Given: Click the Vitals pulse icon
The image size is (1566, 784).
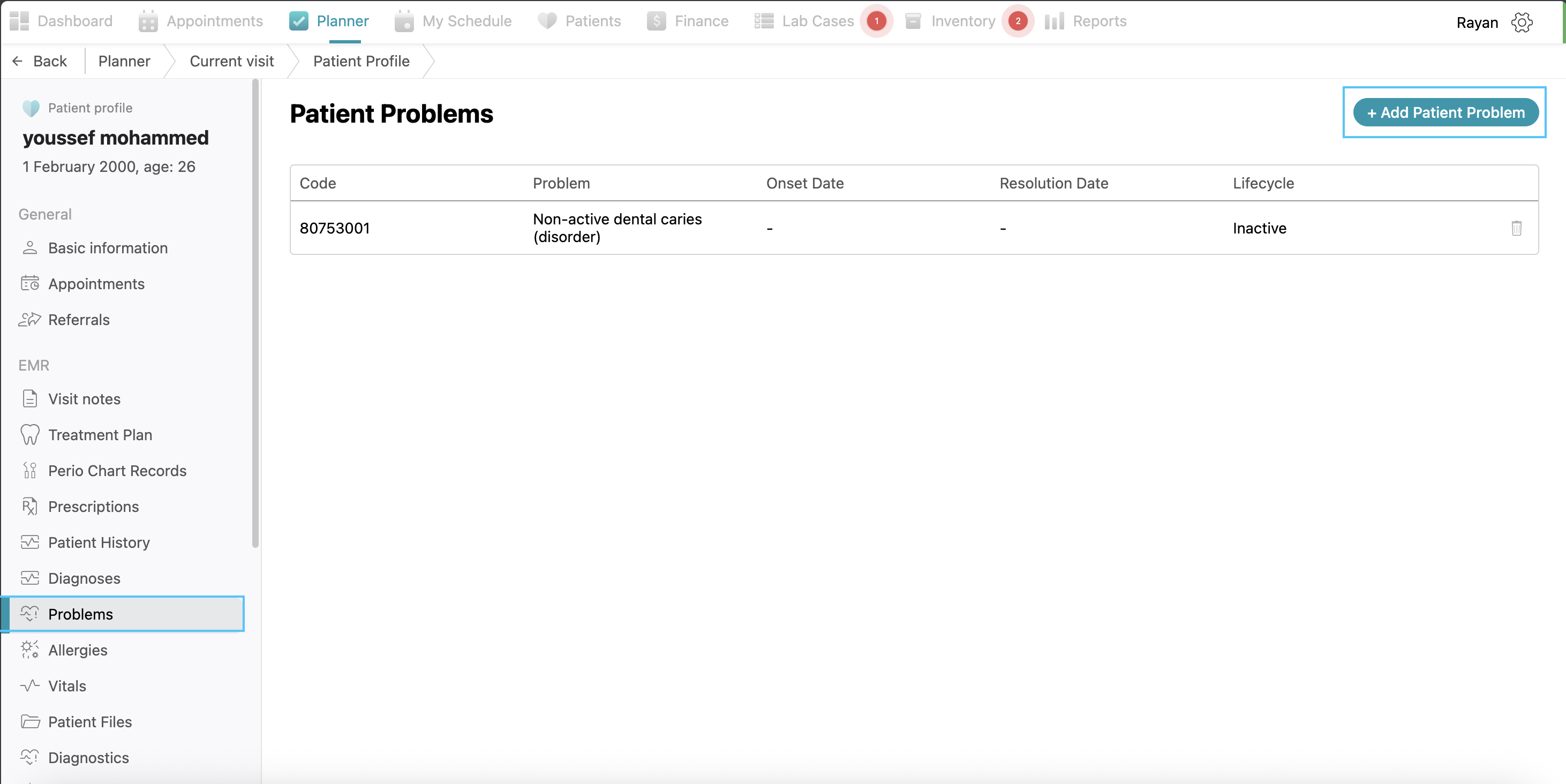Looking at the screenshot, I should click(x=30, y=685).
